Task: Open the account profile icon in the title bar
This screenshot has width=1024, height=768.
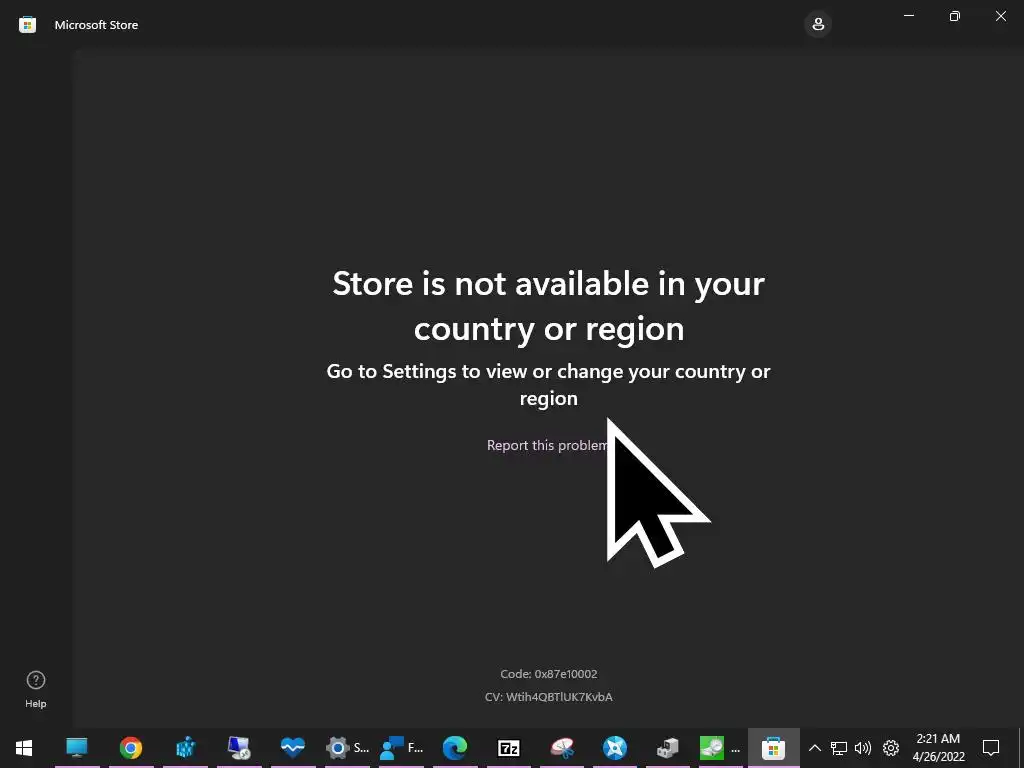Action: point(818,25)
